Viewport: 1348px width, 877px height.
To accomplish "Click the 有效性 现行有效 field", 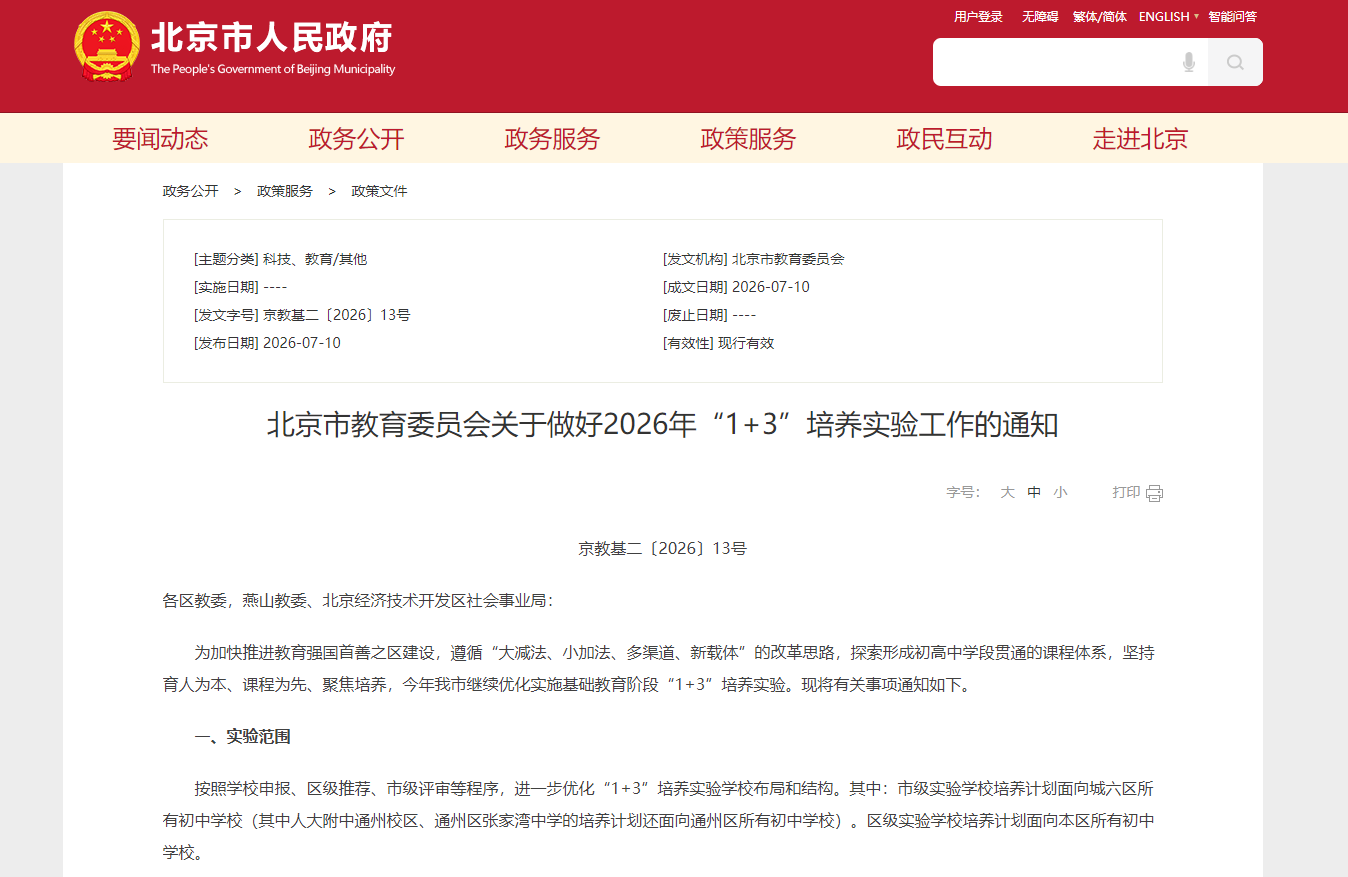I will pos(718,343).
